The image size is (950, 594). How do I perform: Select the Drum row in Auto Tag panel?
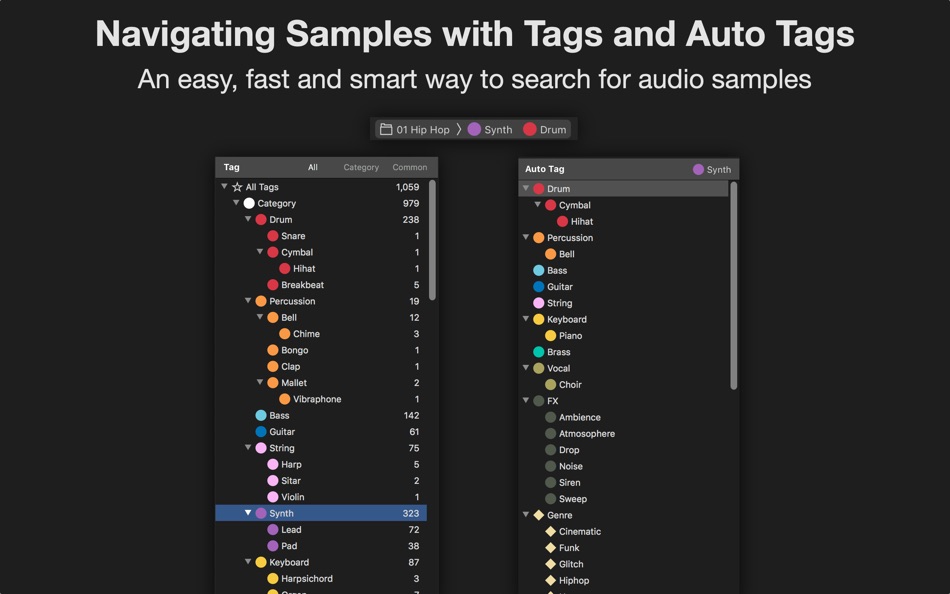[623, 189]
